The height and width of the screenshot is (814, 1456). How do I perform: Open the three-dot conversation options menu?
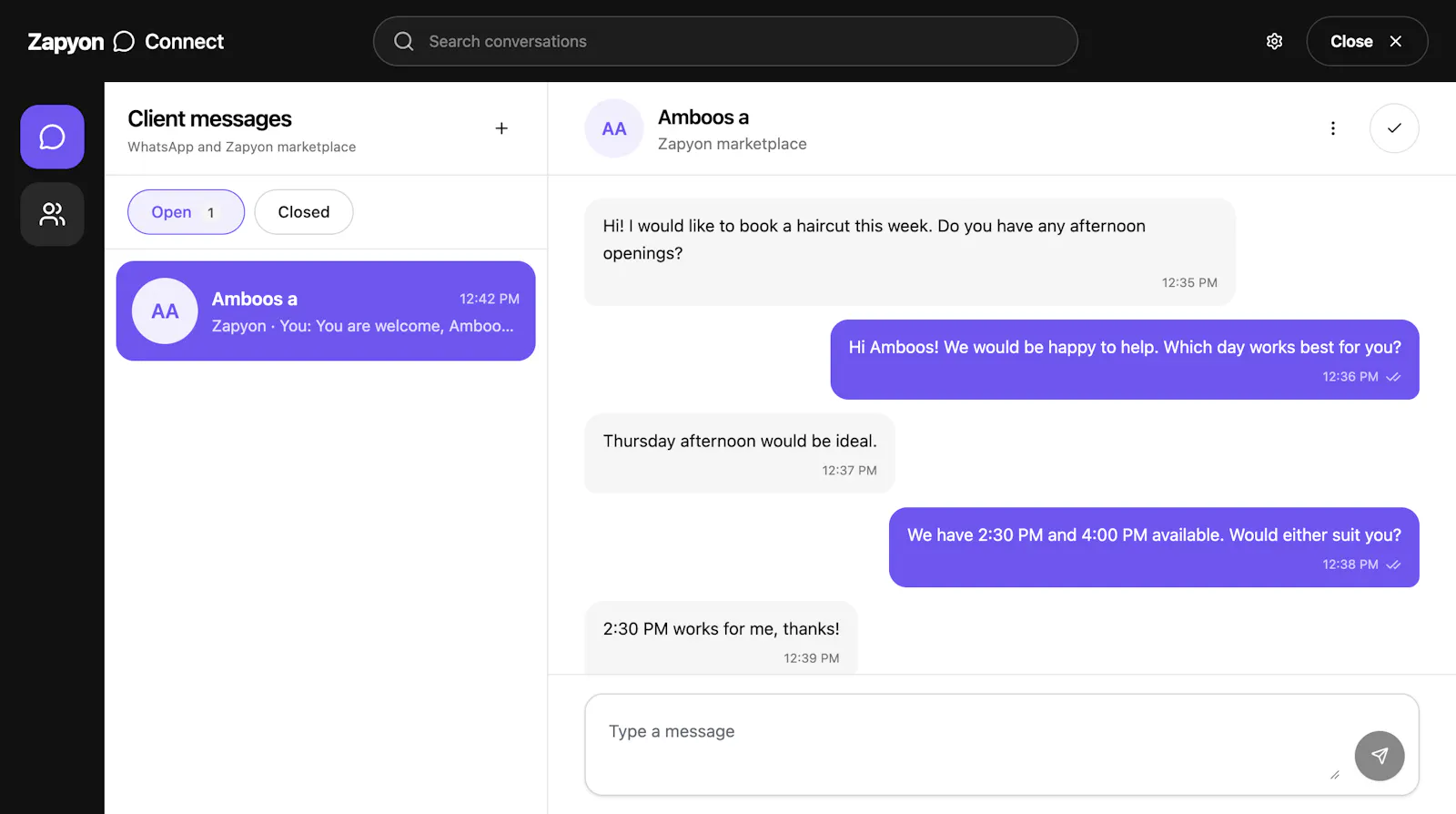(1333, 128)
